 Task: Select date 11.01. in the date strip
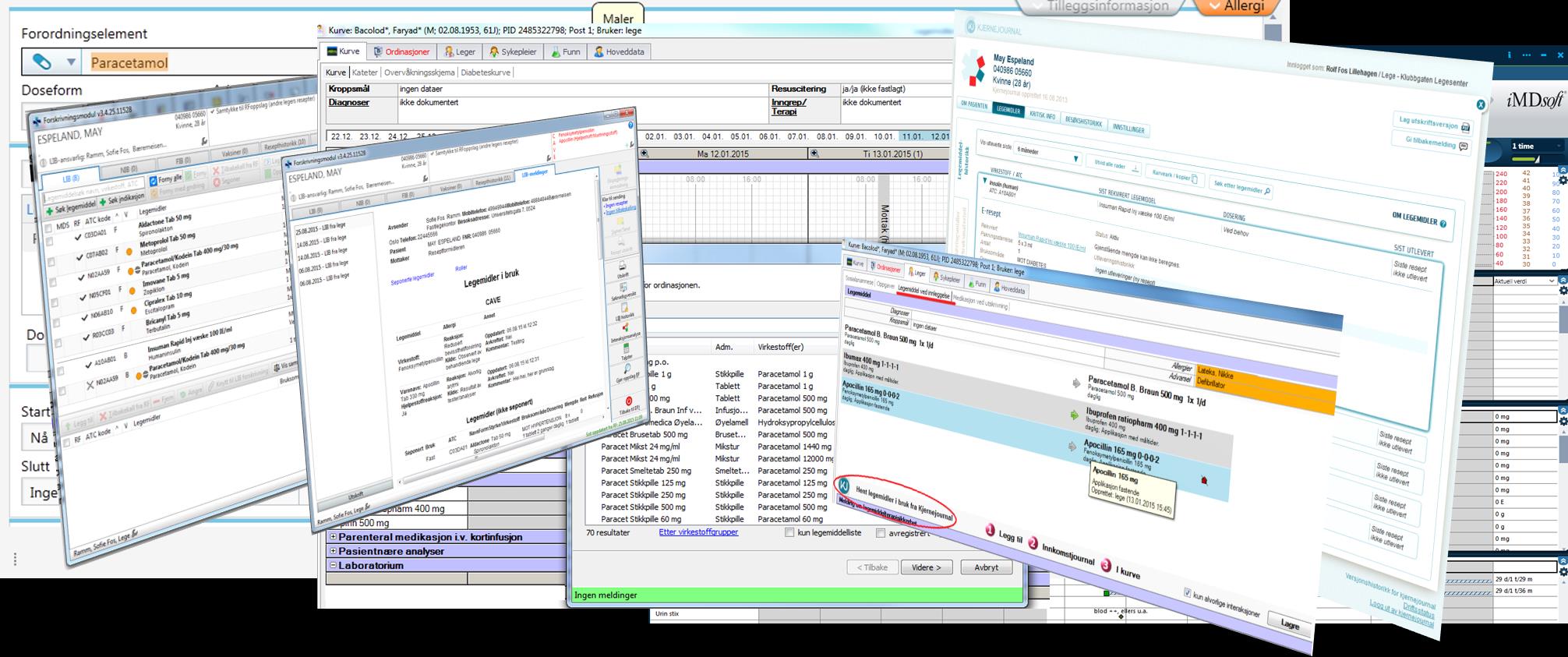coord(913,136)
